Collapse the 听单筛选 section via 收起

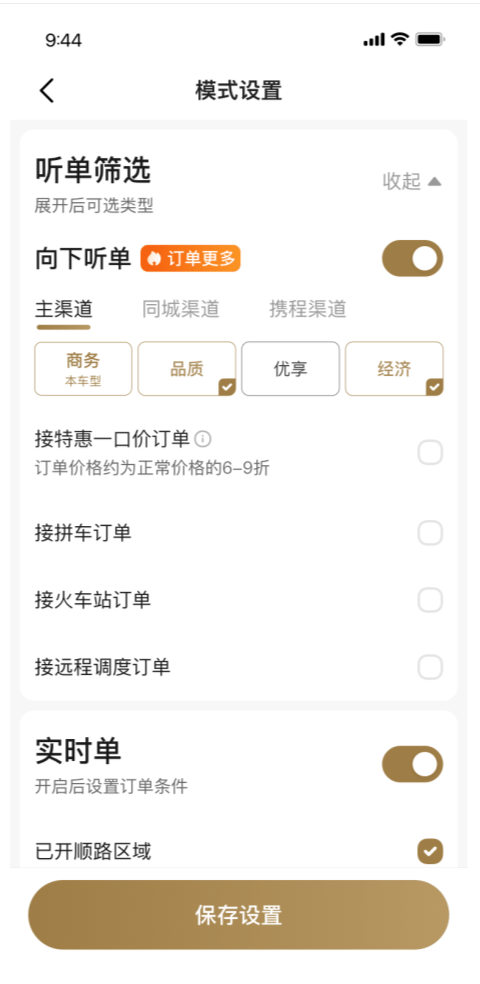412,181
